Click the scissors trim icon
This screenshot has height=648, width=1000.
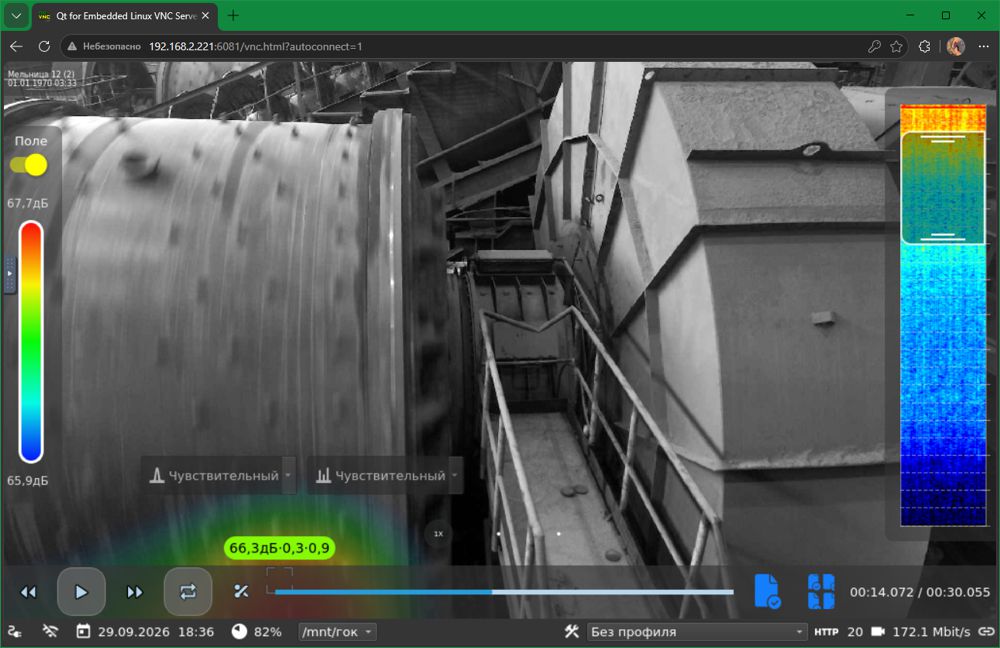pos(241,592)
